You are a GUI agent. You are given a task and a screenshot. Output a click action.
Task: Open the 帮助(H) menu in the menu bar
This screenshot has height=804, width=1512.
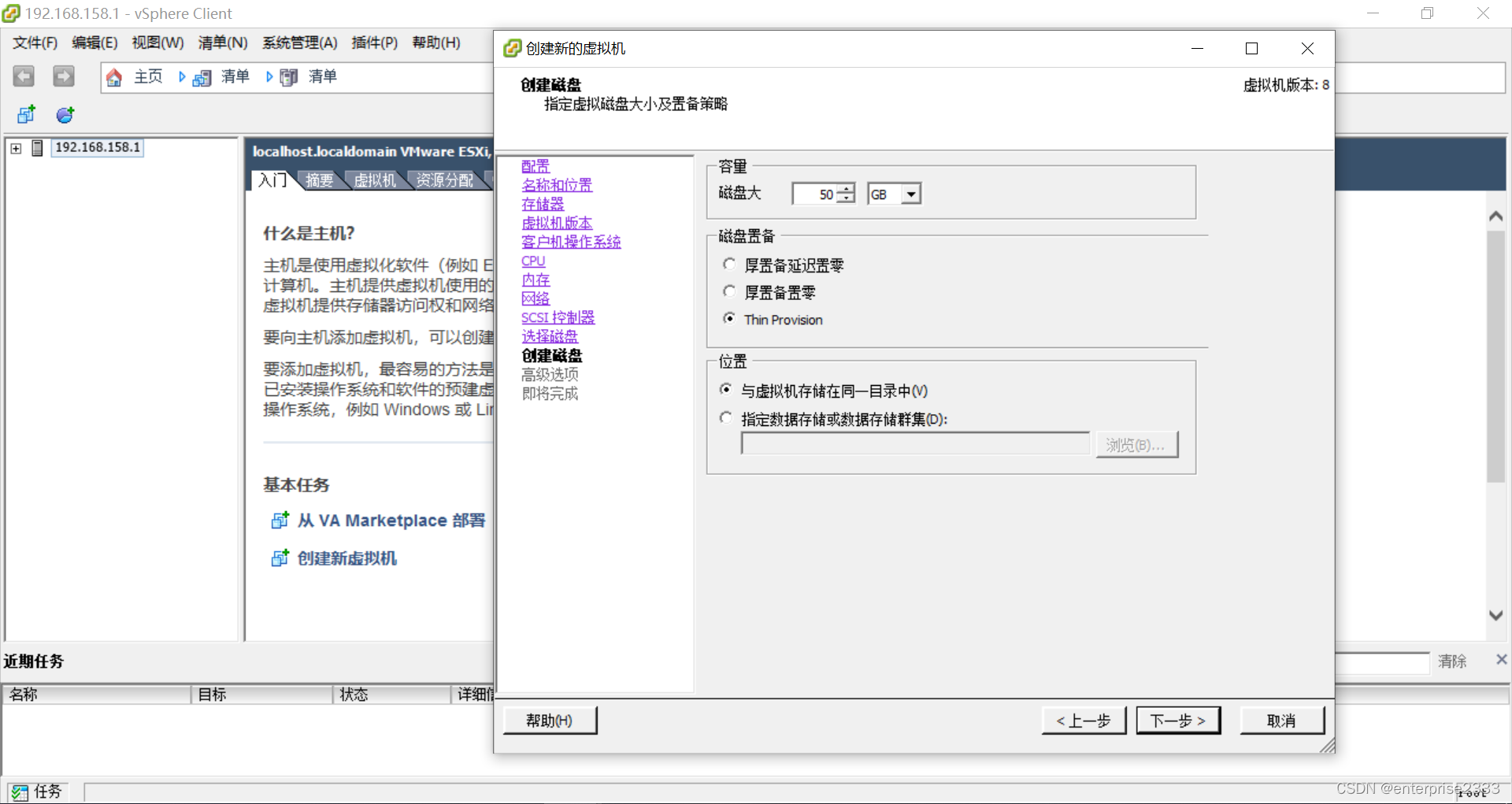436,43
